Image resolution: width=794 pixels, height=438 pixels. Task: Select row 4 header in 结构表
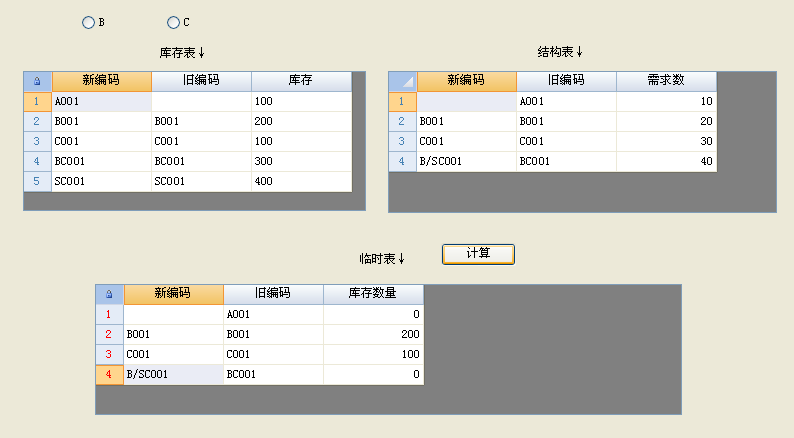tap(402, 161)
